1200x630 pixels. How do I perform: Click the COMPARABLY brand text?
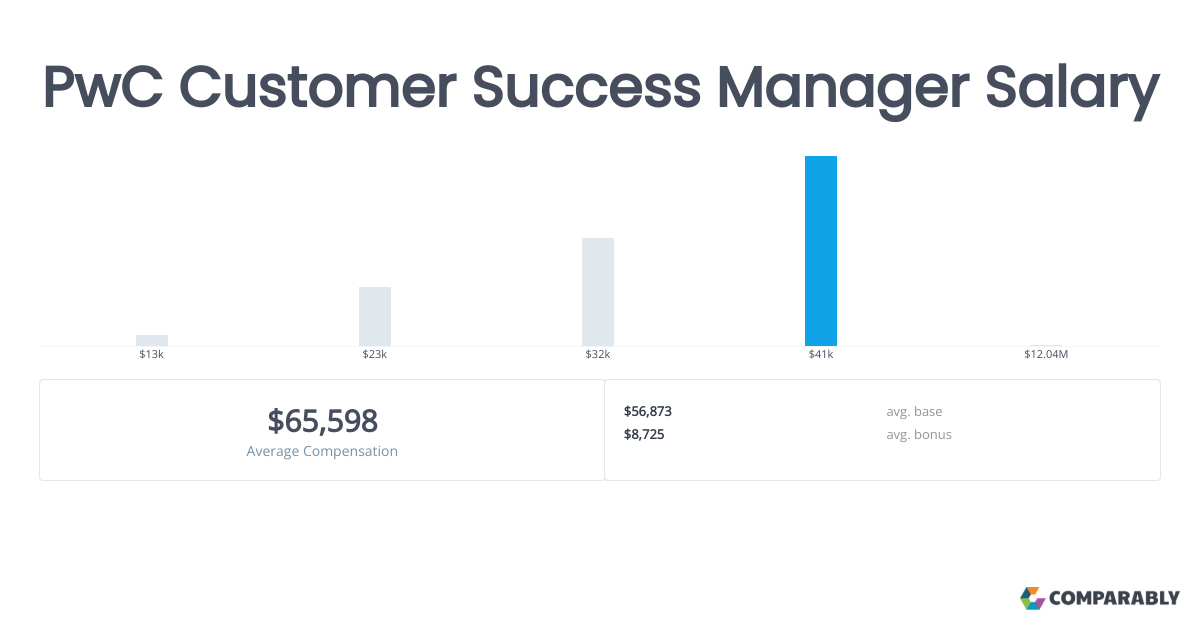(1115, 599)
